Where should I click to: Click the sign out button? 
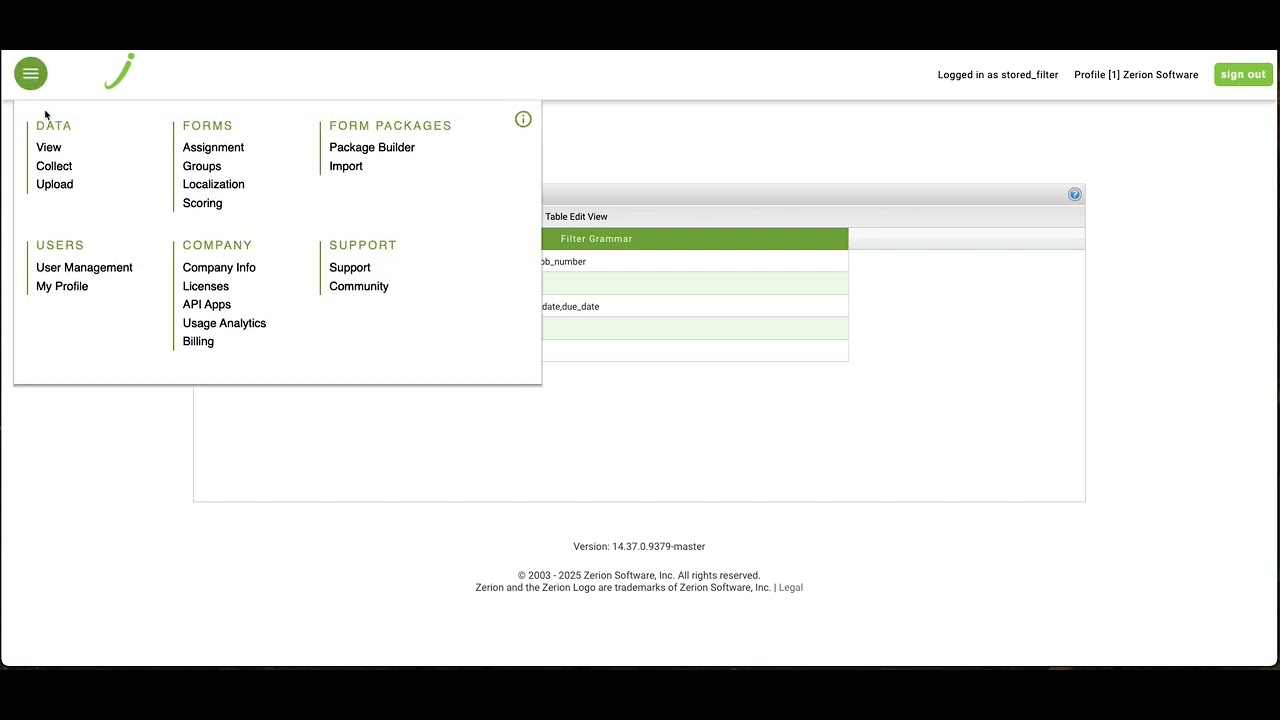coord(1243,74)
